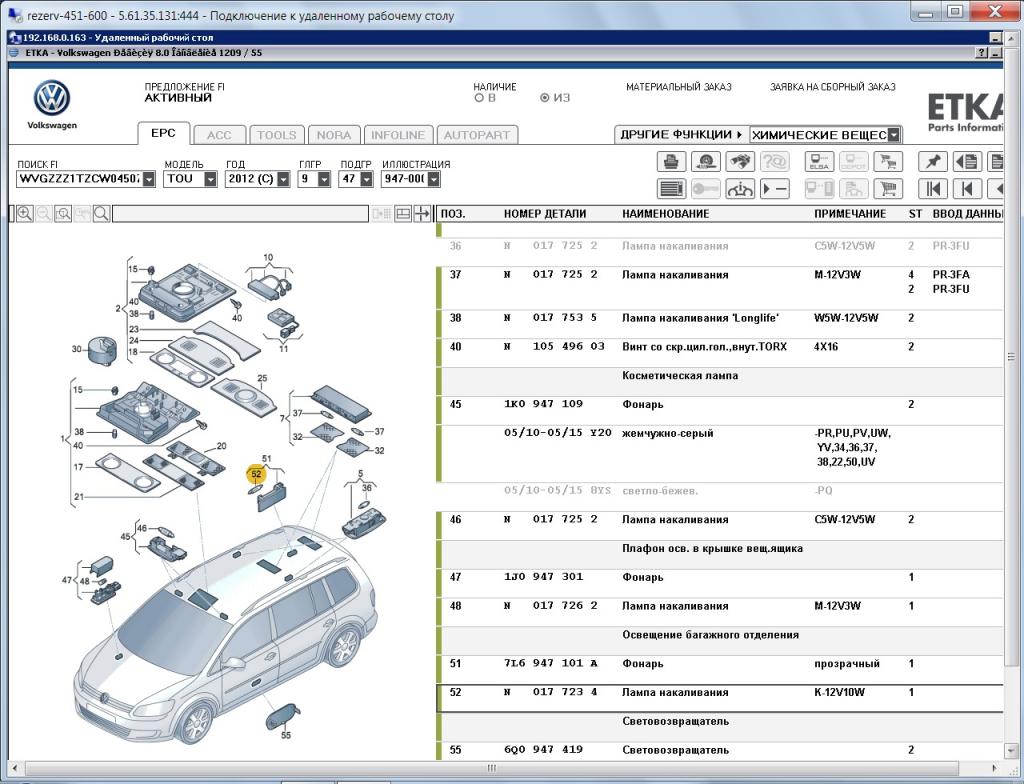
Task: Click callout number 55 in the illustration
Action: click(286, 735)
